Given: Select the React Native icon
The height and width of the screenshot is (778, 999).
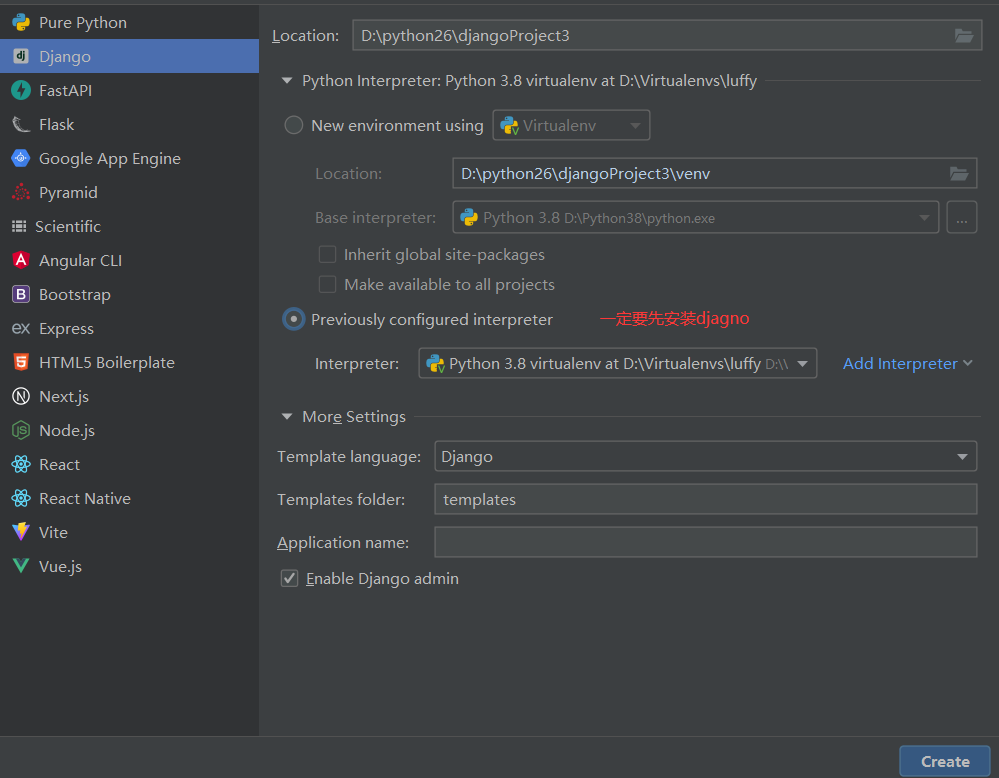Looking at the screenshot, I should pyautogui.click(x=20, y=498).
